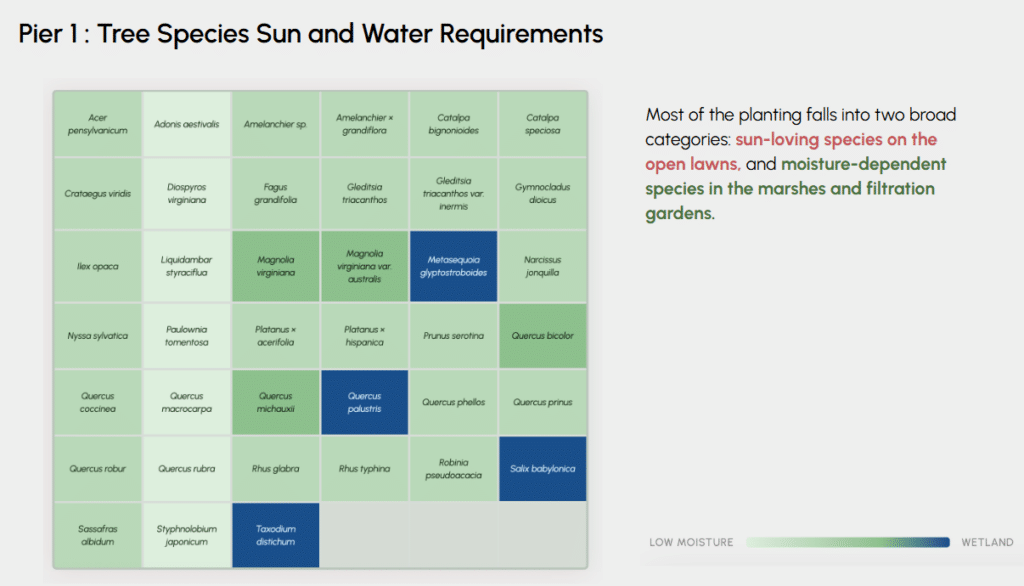This screenshot has height=586, width=1024.
Task: Select the Sassafras albidum cell
Action: tap(97, 535)
